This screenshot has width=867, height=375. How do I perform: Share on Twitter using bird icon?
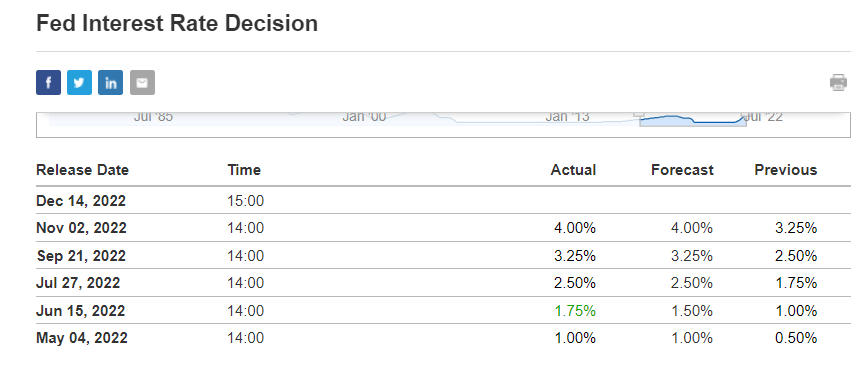click(79, 83)
